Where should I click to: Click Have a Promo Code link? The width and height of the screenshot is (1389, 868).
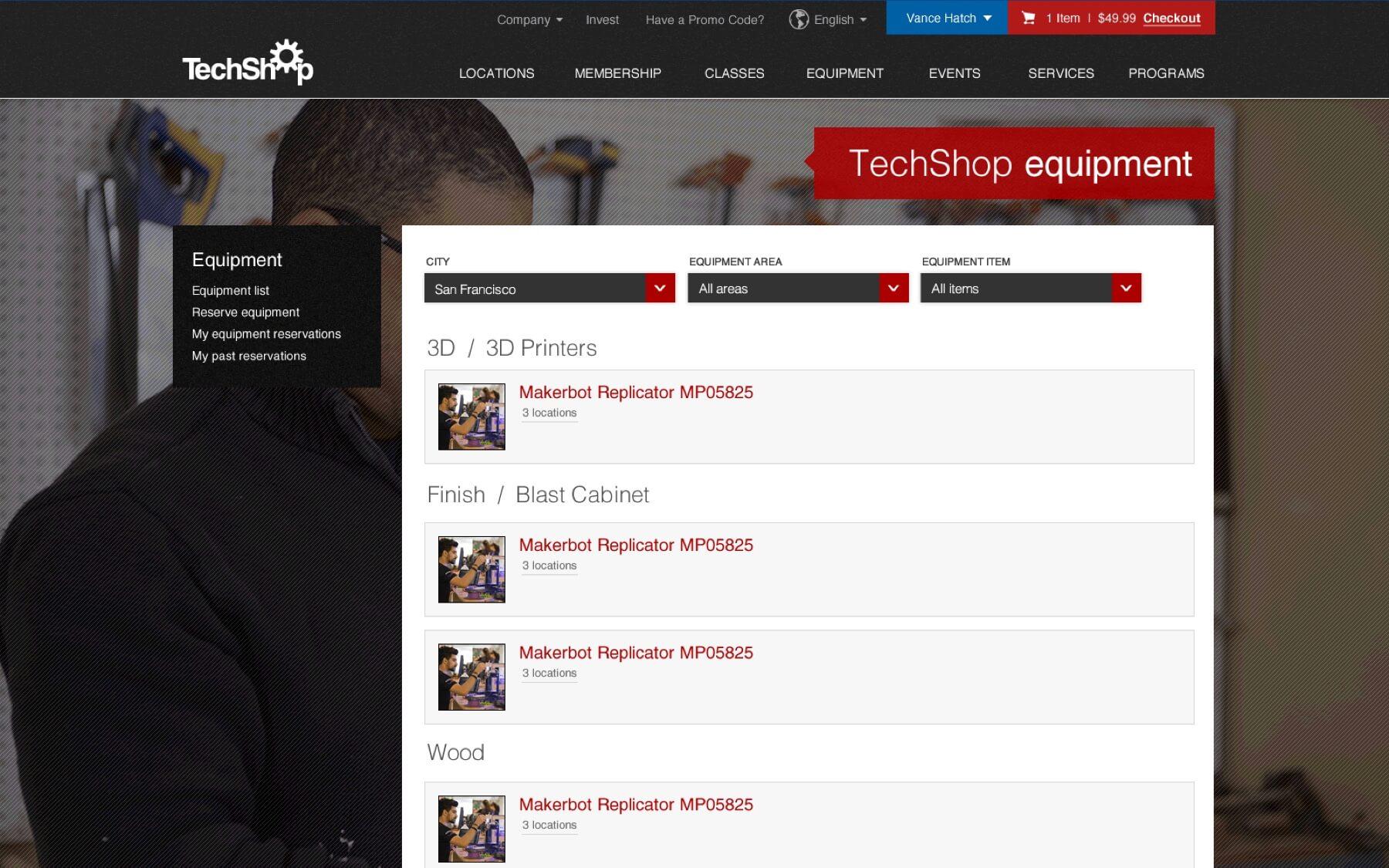tap(705, 19)
